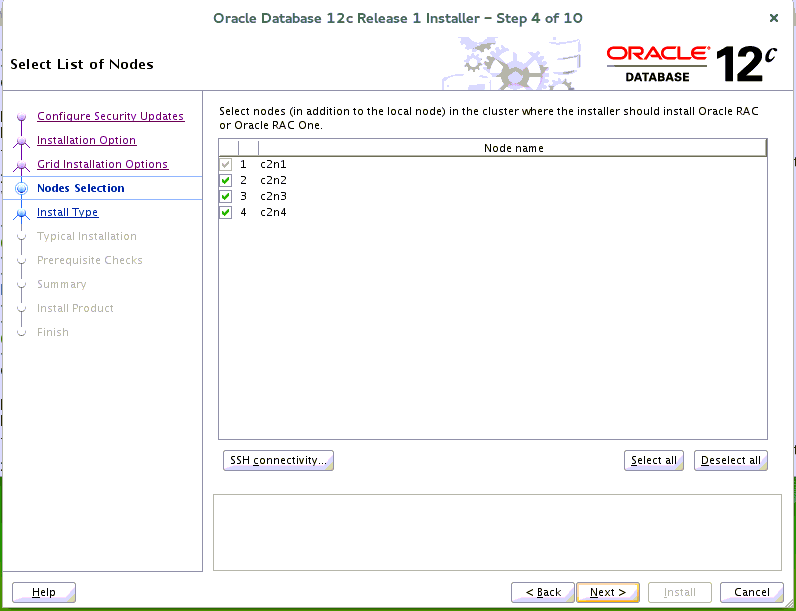Viewport: 796px width, 611px height.
Task: Deselect the c2n4 node checkbox
Action: 226,212
